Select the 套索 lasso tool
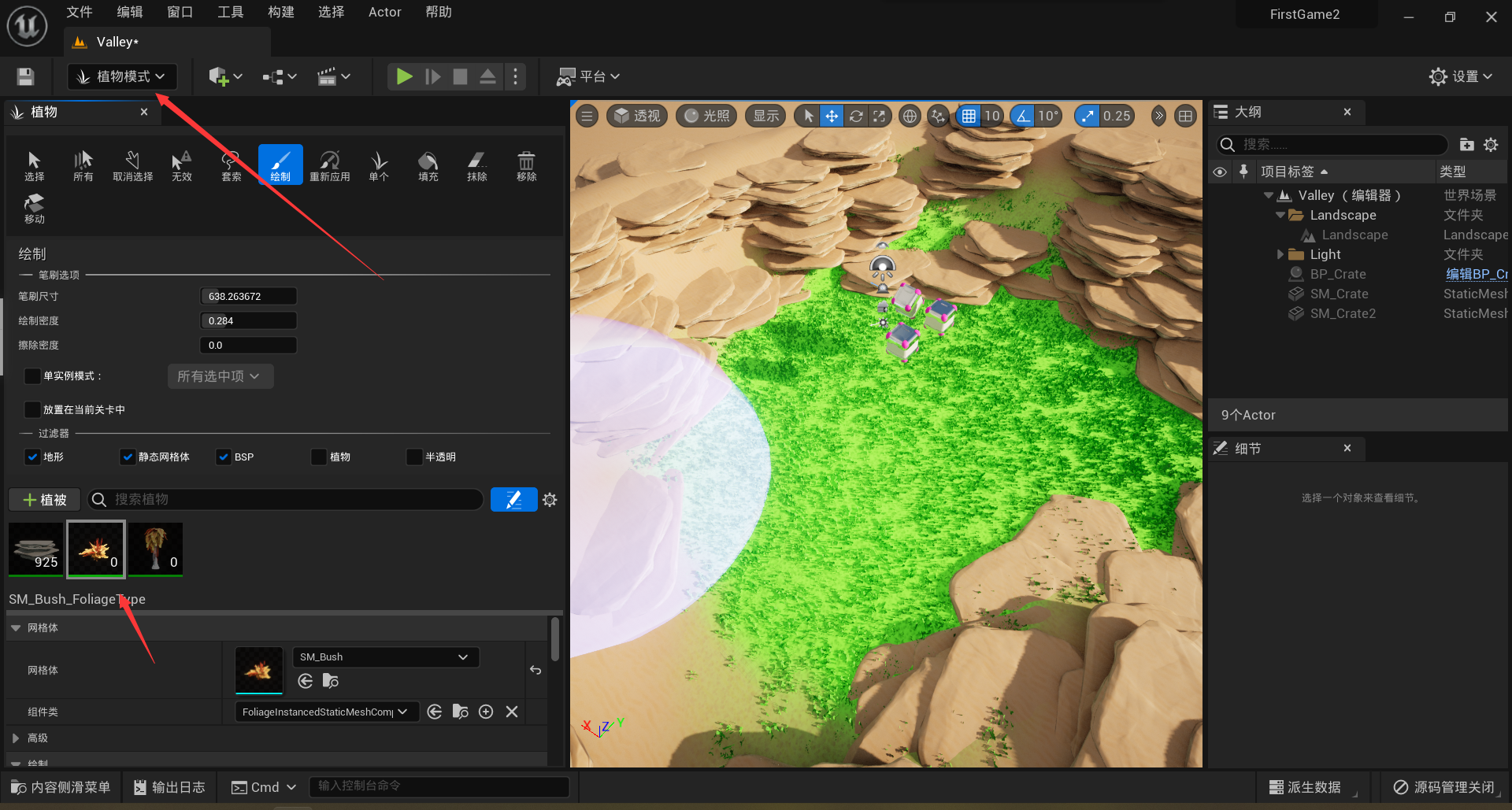This screenshot has width=1512, height=810. [231, 166]
